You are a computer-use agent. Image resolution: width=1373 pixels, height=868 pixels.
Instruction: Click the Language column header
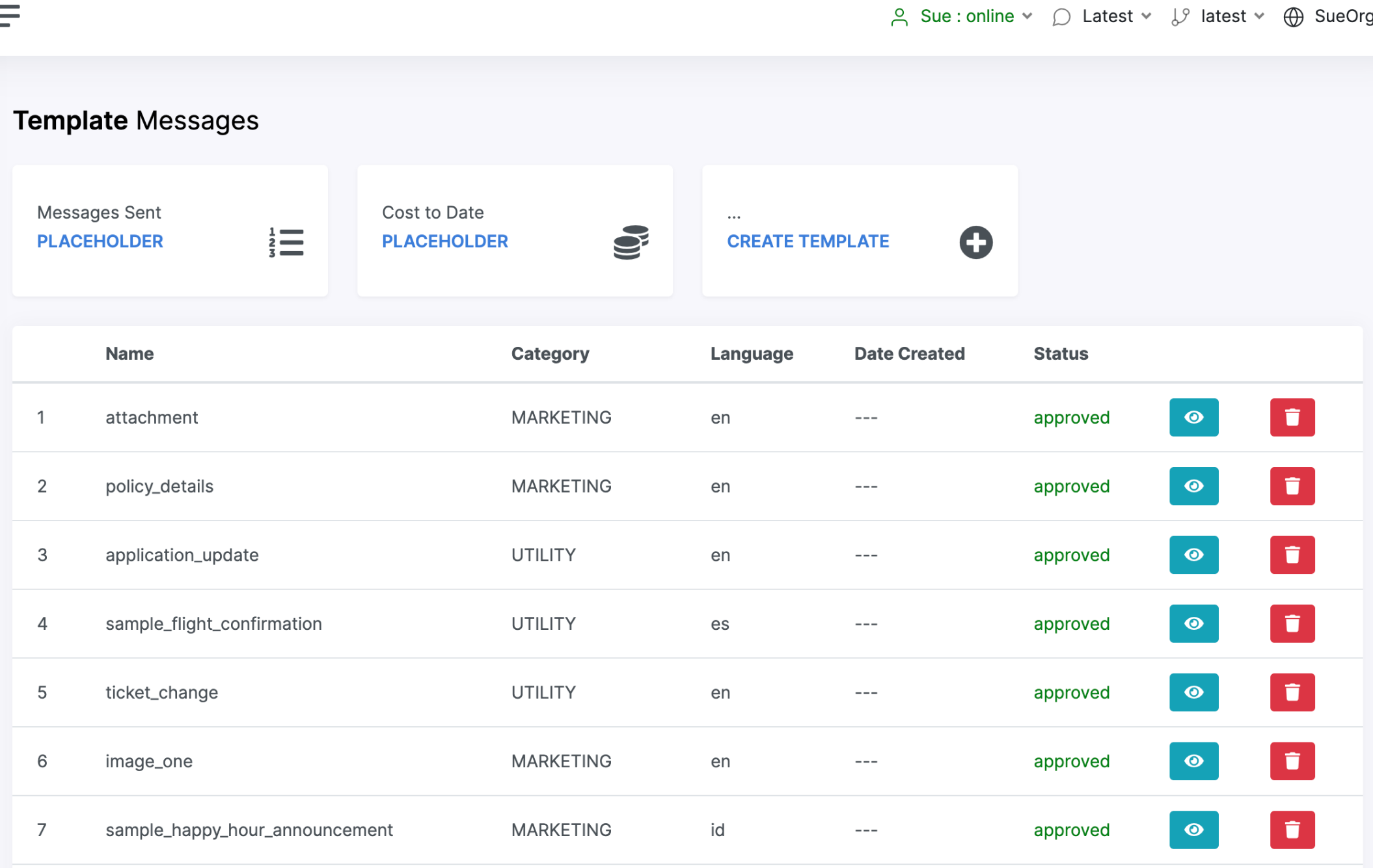pos(752,353)
